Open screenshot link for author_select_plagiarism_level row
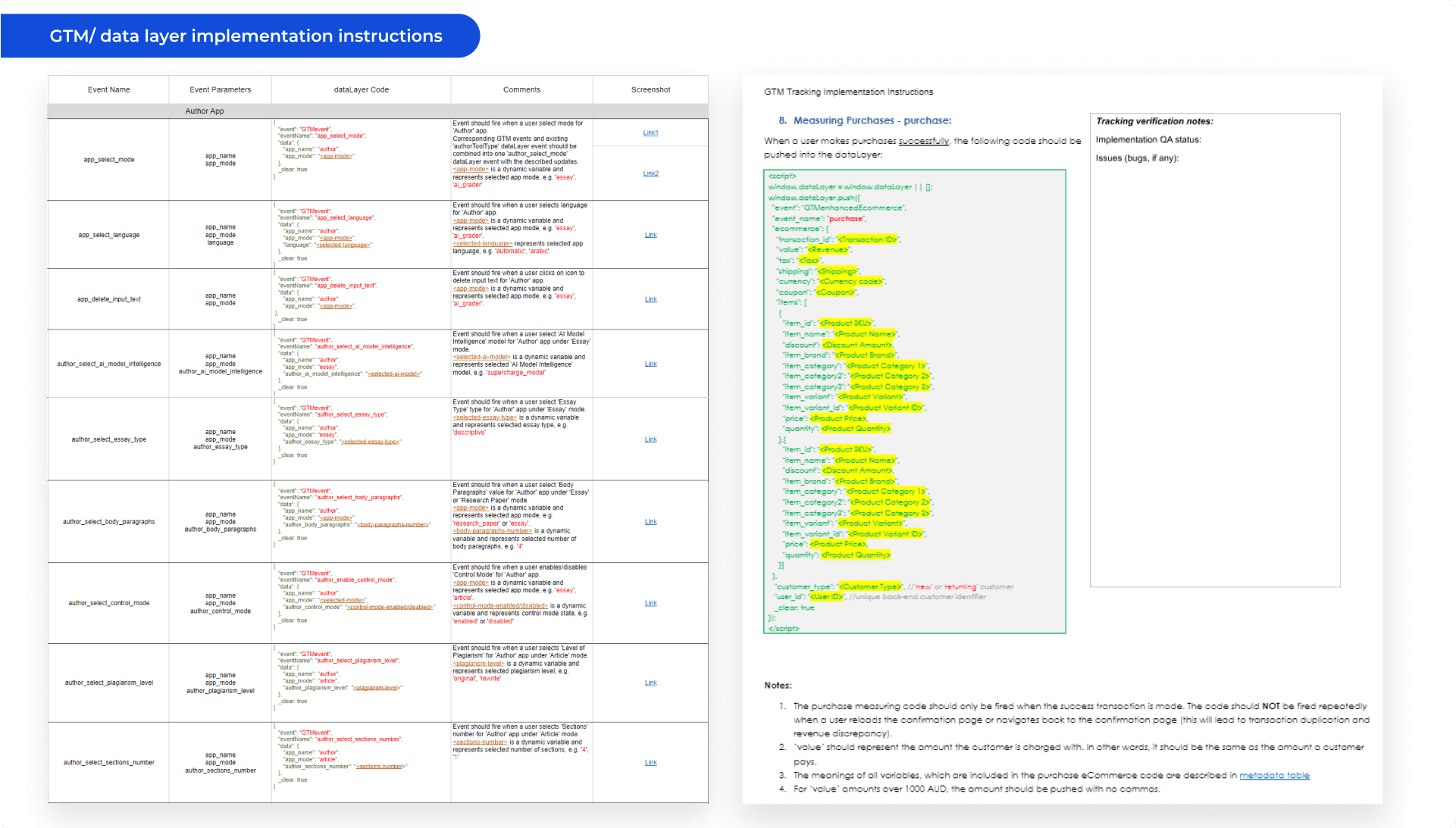Viewport: 1456px width, 828px height. click(650, 683)
